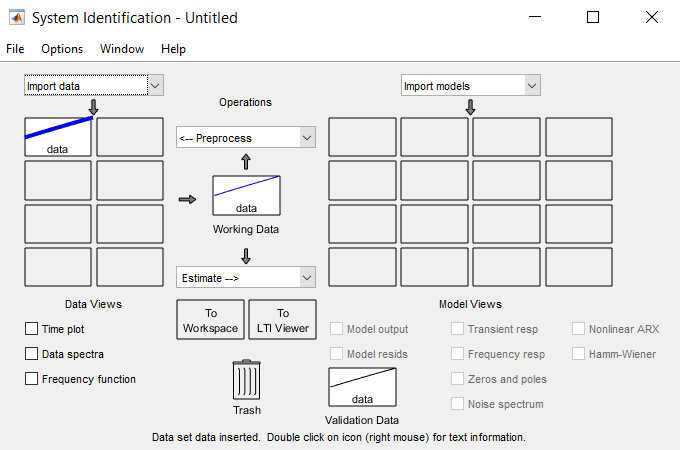
Task: Open the Import data dropdown
Action: (x=94, y=85)
